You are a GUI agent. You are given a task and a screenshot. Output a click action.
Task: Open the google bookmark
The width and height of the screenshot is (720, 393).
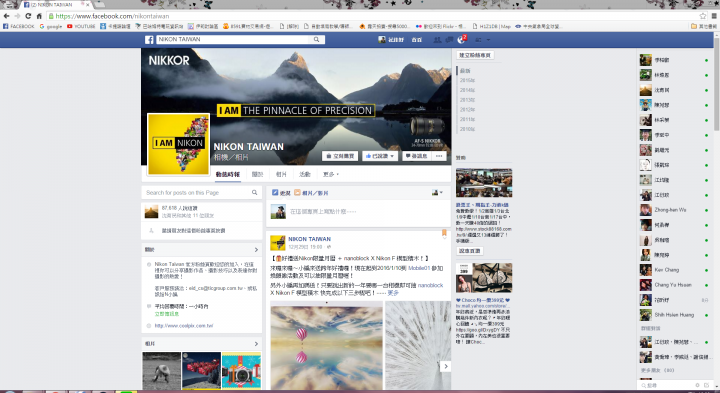51,26
